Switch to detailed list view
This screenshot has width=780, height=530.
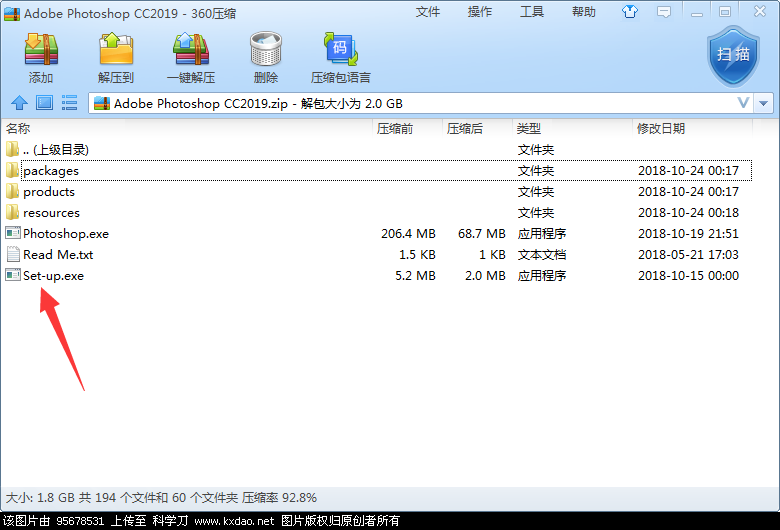69,103
